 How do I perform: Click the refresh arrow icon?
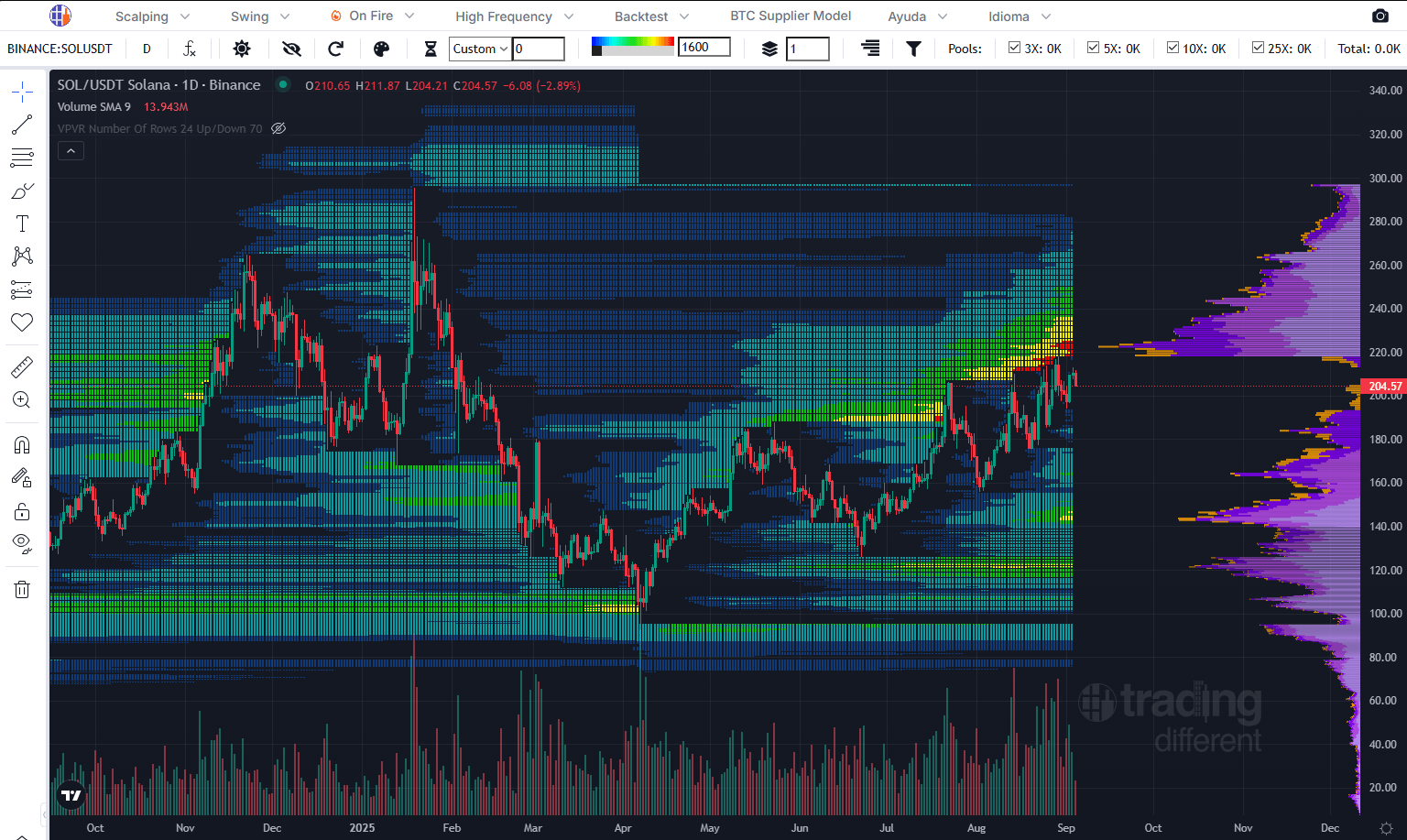point(336,49)
